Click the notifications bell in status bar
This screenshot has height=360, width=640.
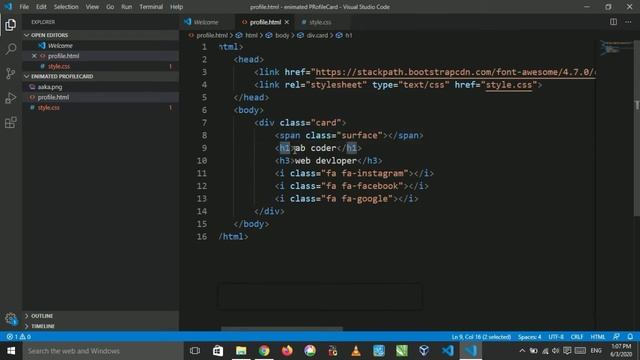pyautogui.click(x=630, y=337)
